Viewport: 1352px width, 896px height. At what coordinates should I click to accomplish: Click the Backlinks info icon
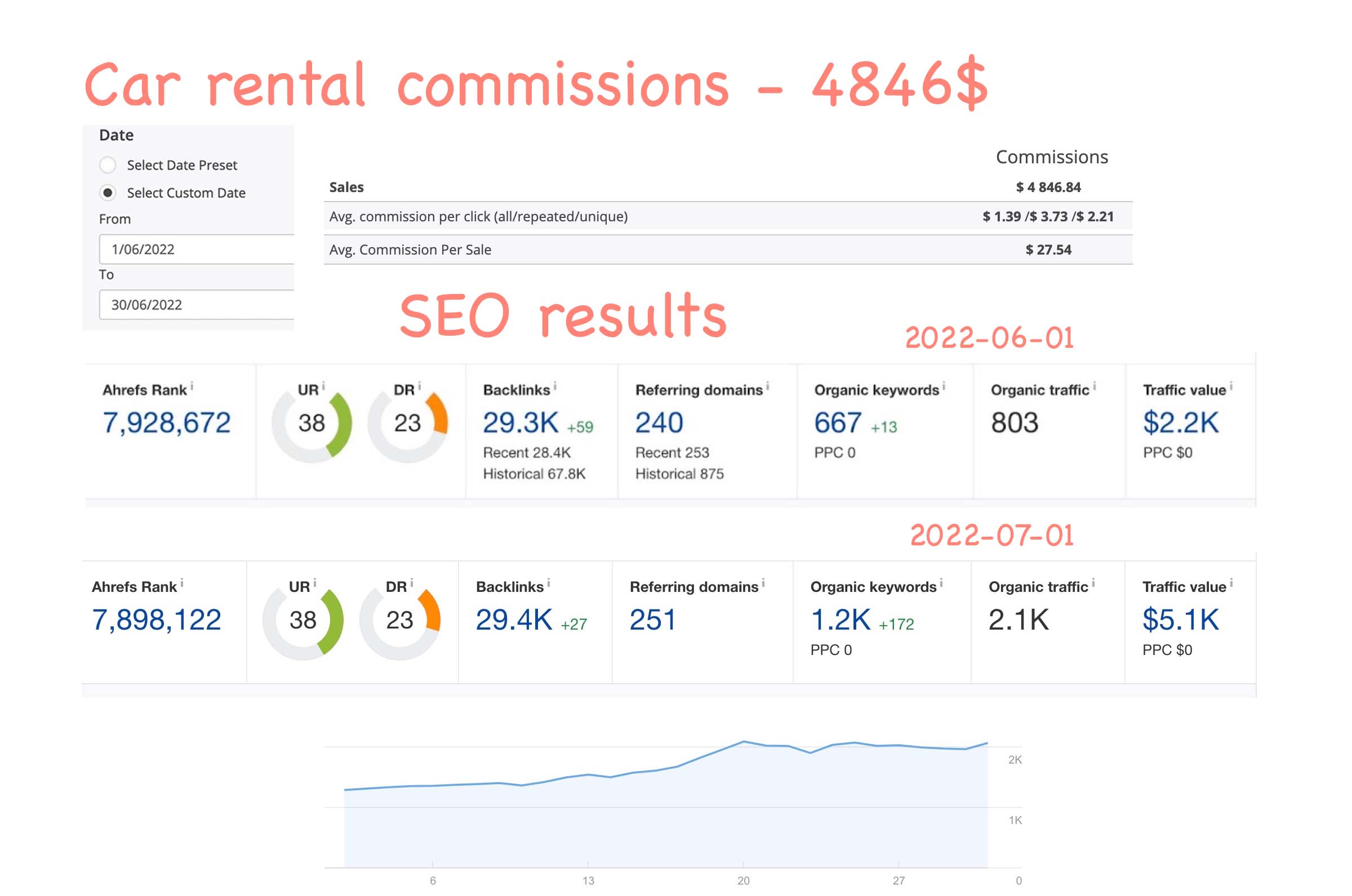pos(554,386)
